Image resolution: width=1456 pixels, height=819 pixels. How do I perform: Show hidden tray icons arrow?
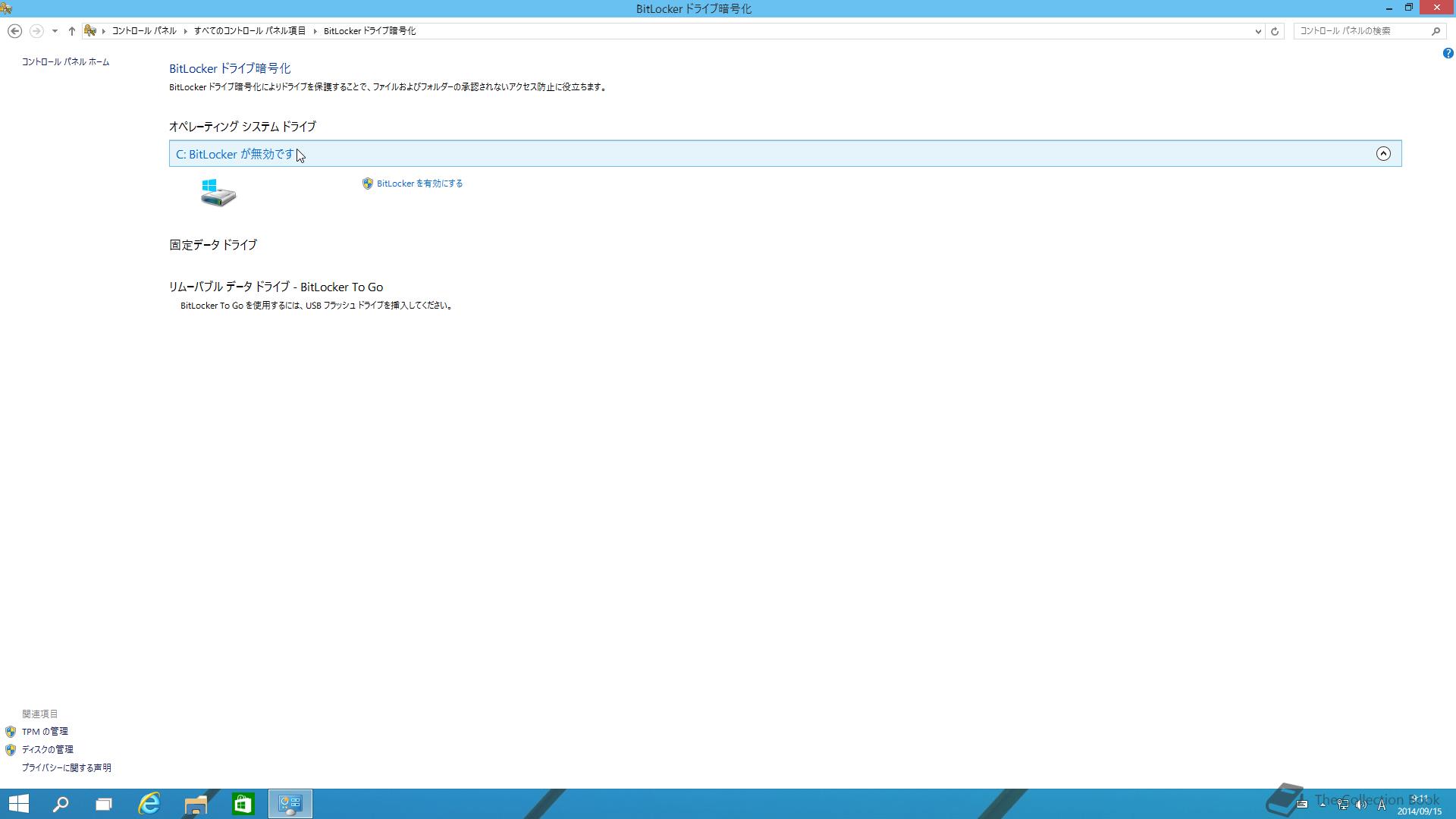coord(1323,805)
